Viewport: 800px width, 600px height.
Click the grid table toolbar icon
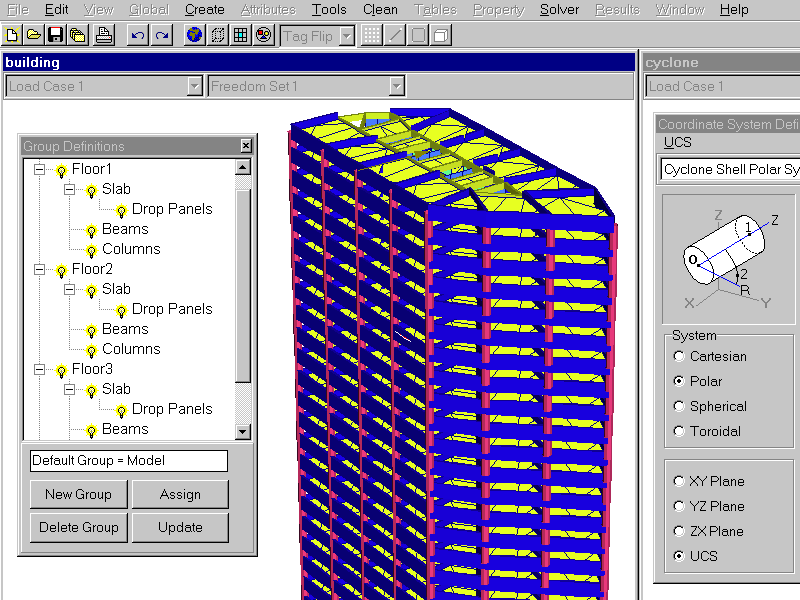click(240, 36)
